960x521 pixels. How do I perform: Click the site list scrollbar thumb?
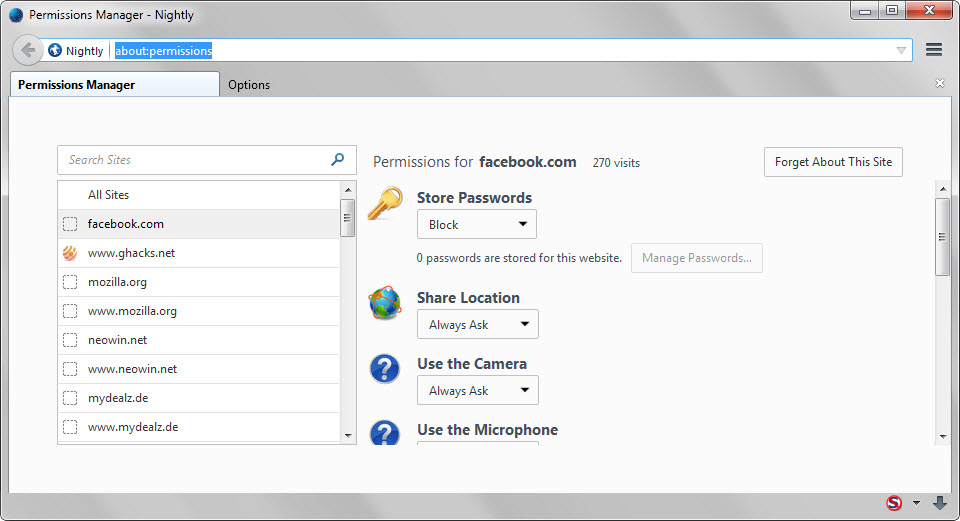coord(348,218)
